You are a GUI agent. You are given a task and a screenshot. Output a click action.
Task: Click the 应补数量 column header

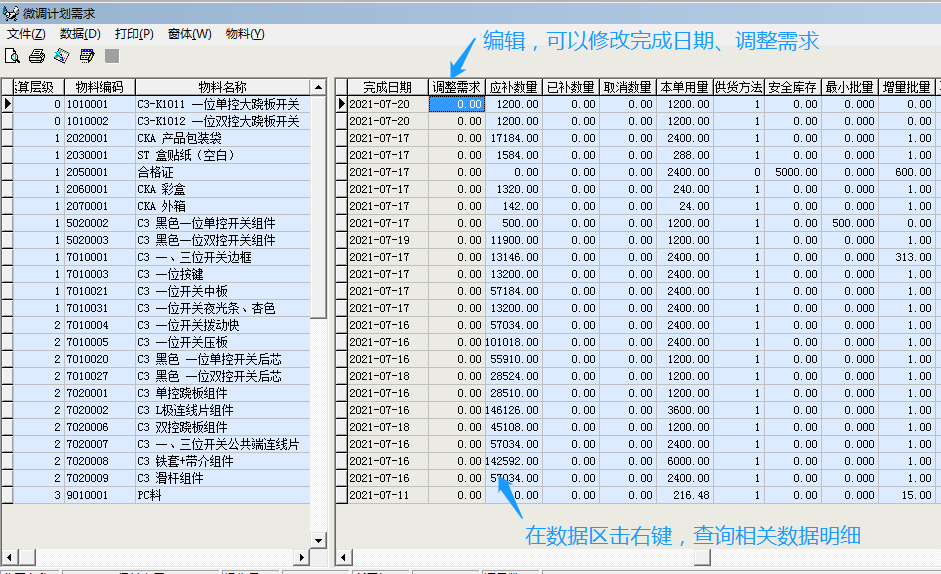pos(514,87)
